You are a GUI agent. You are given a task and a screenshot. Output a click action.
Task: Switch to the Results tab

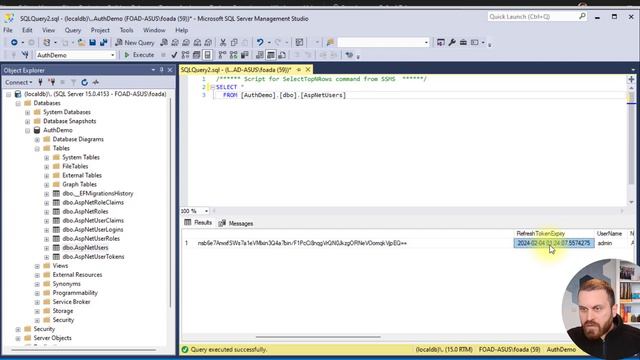pos(198,222)
